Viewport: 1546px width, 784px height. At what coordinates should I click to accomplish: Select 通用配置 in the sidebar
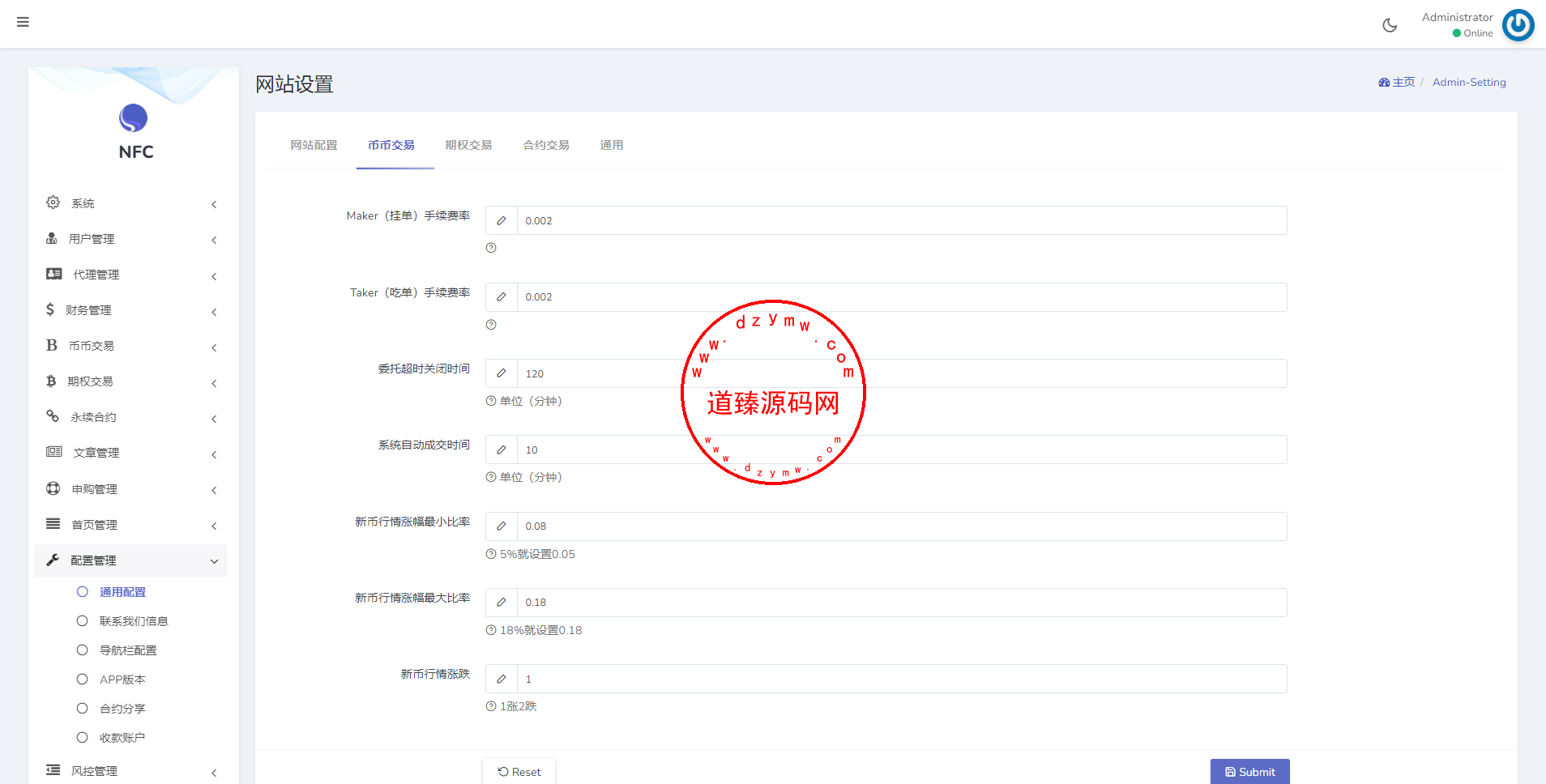(x=122, y=592)
